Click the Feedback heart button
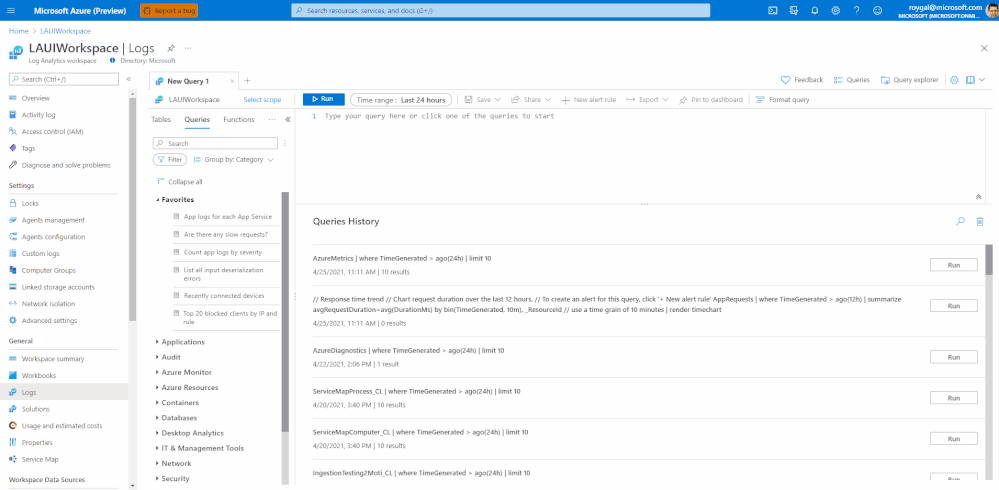Image resolution: width=999 pixels, height=490 pixels. coord(802,80)
